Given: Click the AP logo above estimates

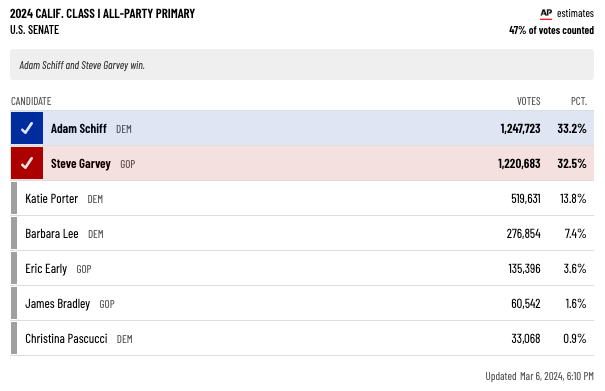Looking at the screenshot, I should [546, 14].
